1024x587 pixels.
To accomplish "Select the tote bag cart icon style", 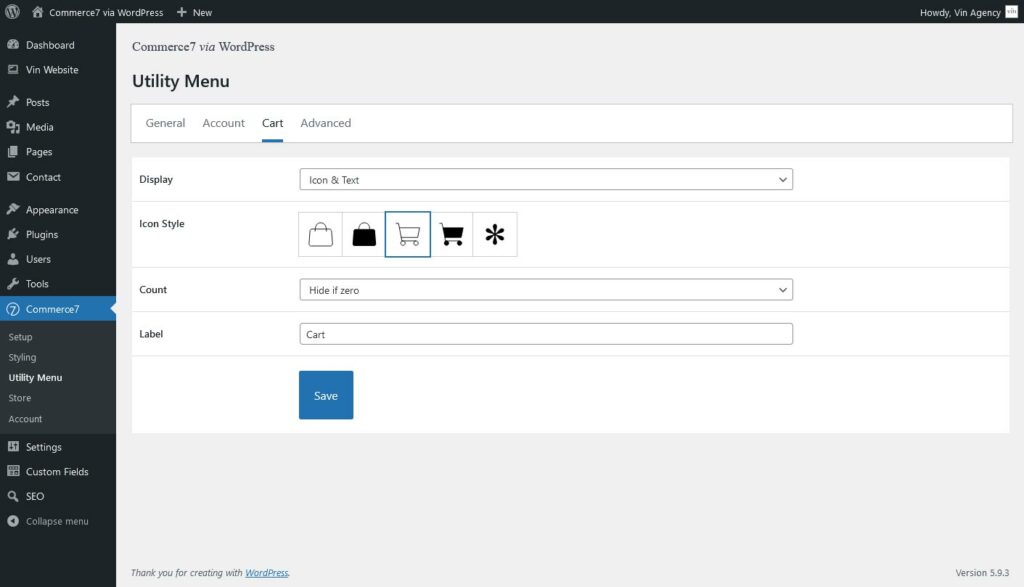I will [x=320, y=233].
